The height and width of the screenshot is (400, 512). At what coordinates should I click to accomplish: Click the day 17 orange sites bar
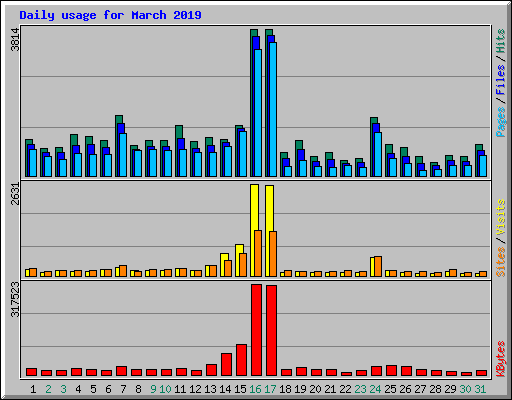(x=273, y=254)
